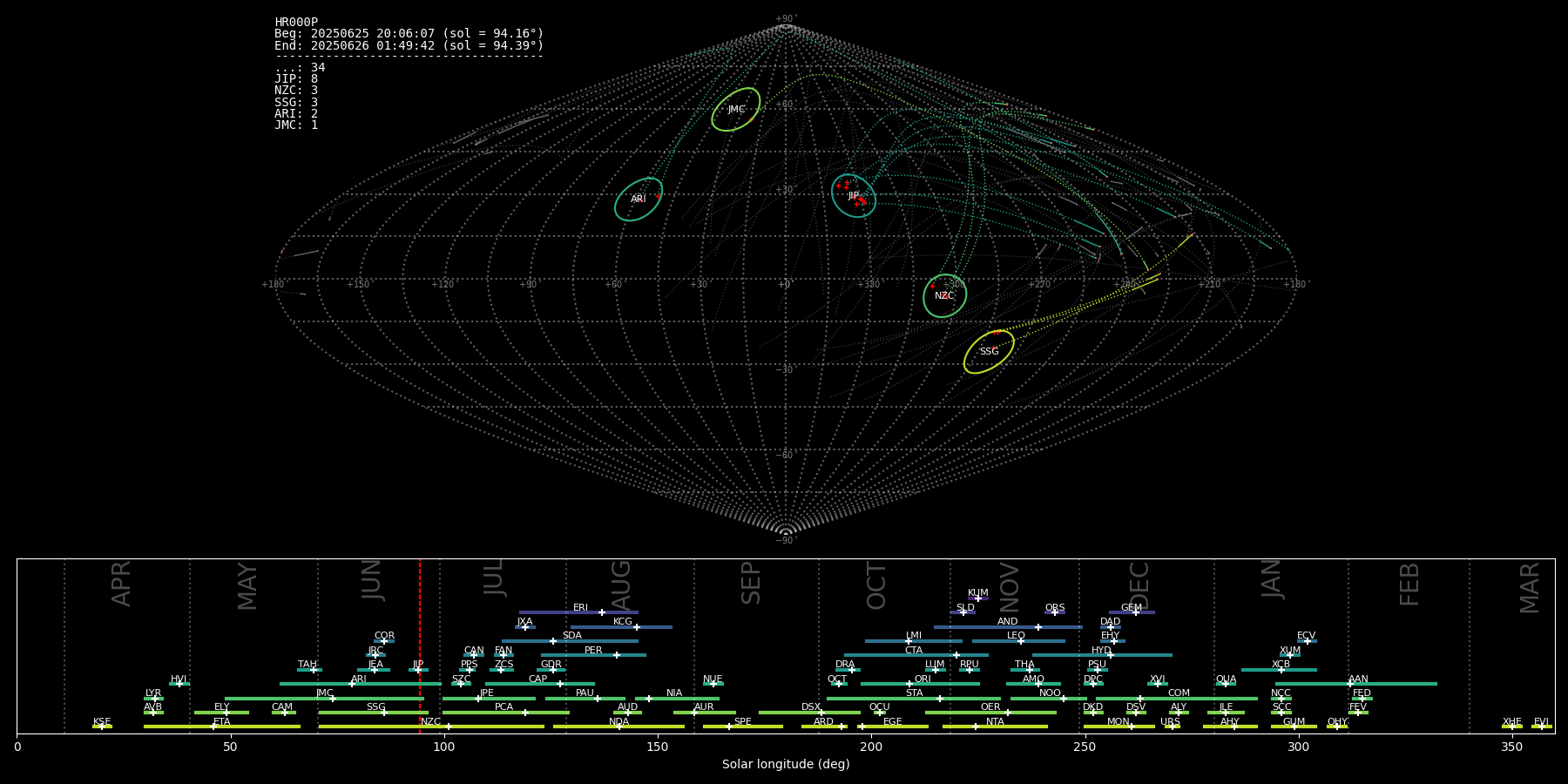The image size is (1568, 784).
Task: Click the NTA shower label in timeline
Action: 995,722
